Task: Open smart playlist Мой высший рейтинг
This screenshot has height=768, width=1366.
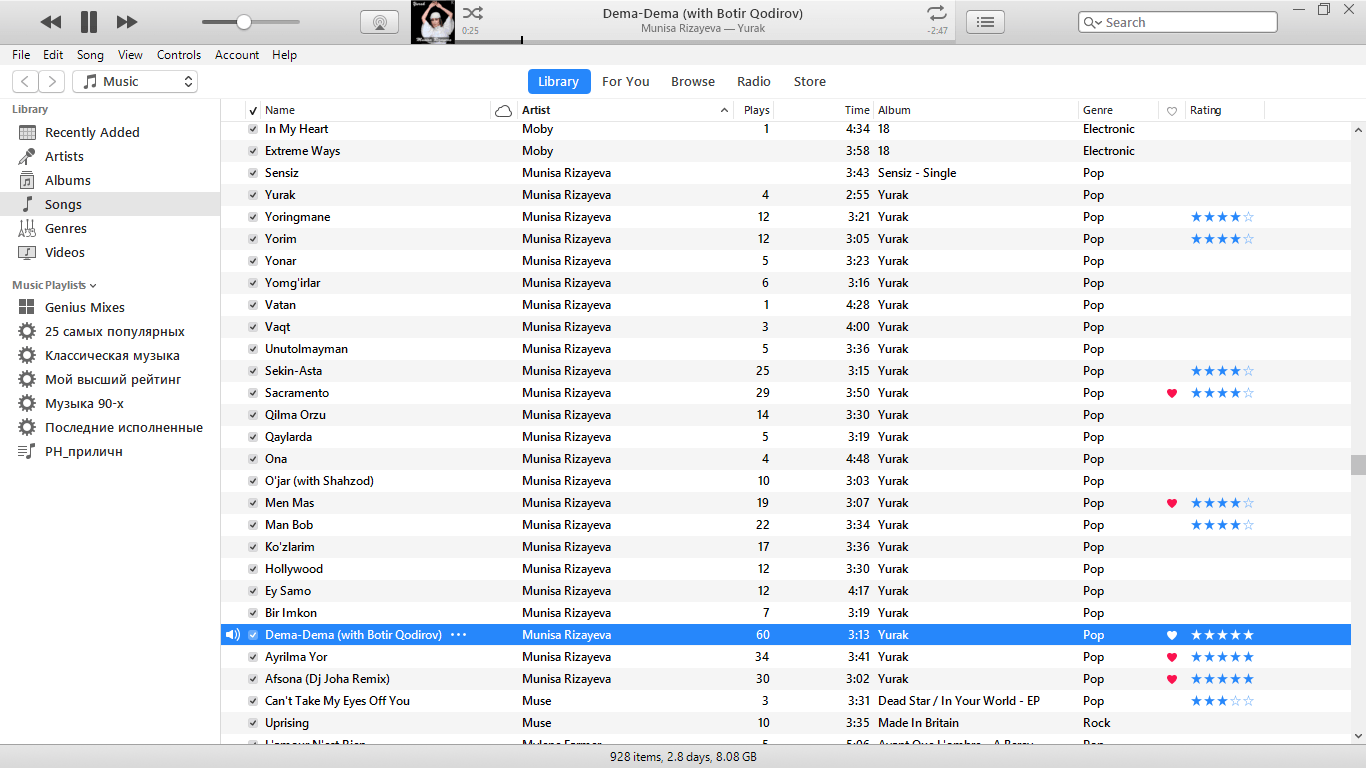Action: coord(113,379)
